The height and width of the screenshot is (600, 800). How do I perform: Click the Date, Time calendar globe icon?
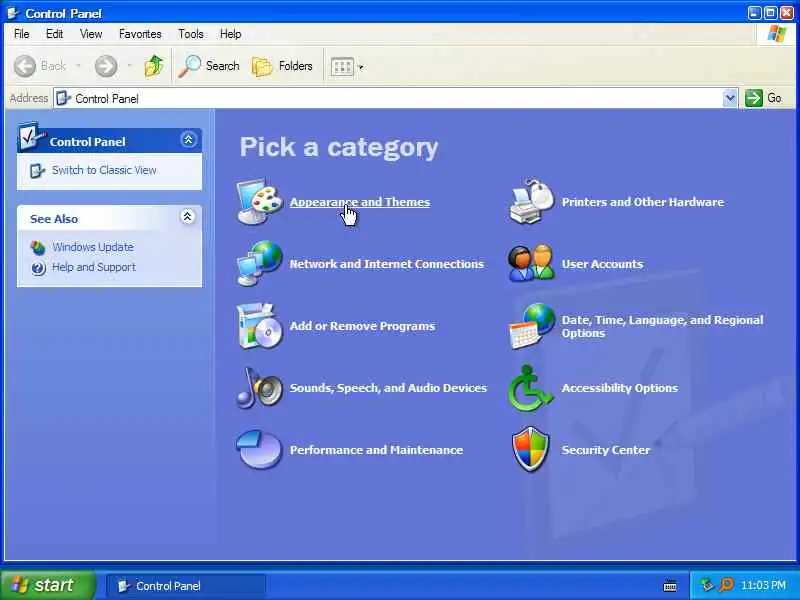531,326
